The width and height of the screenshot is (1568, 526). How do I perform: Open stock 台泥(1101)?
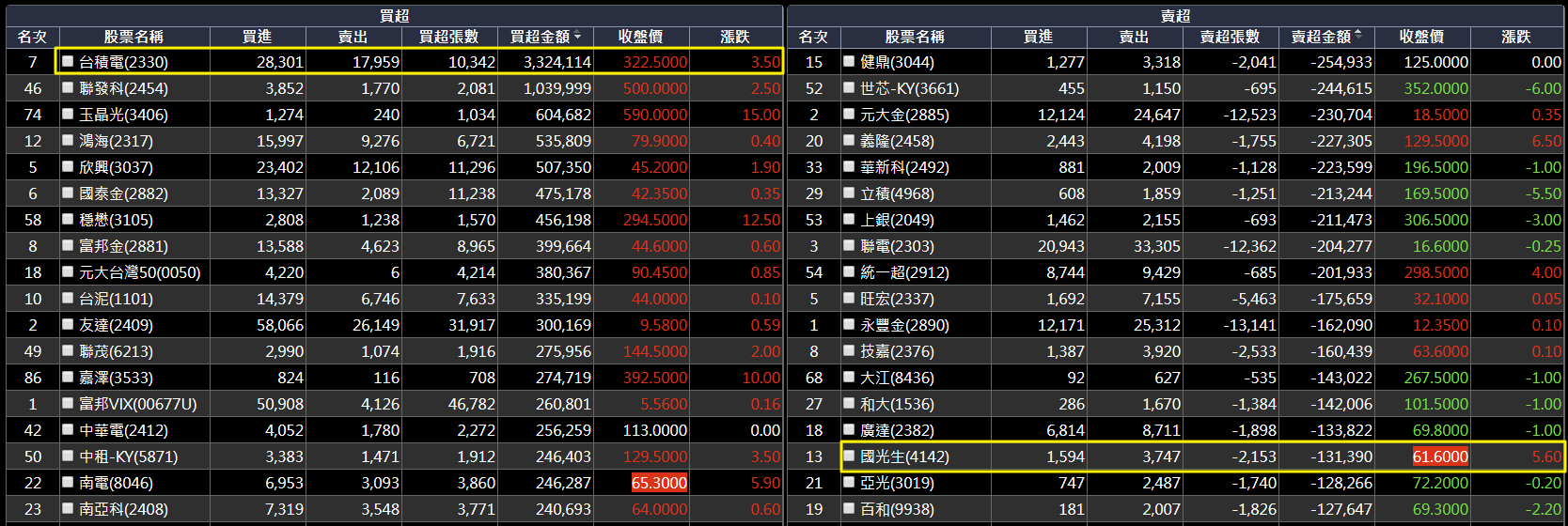[x=116, y=299]
